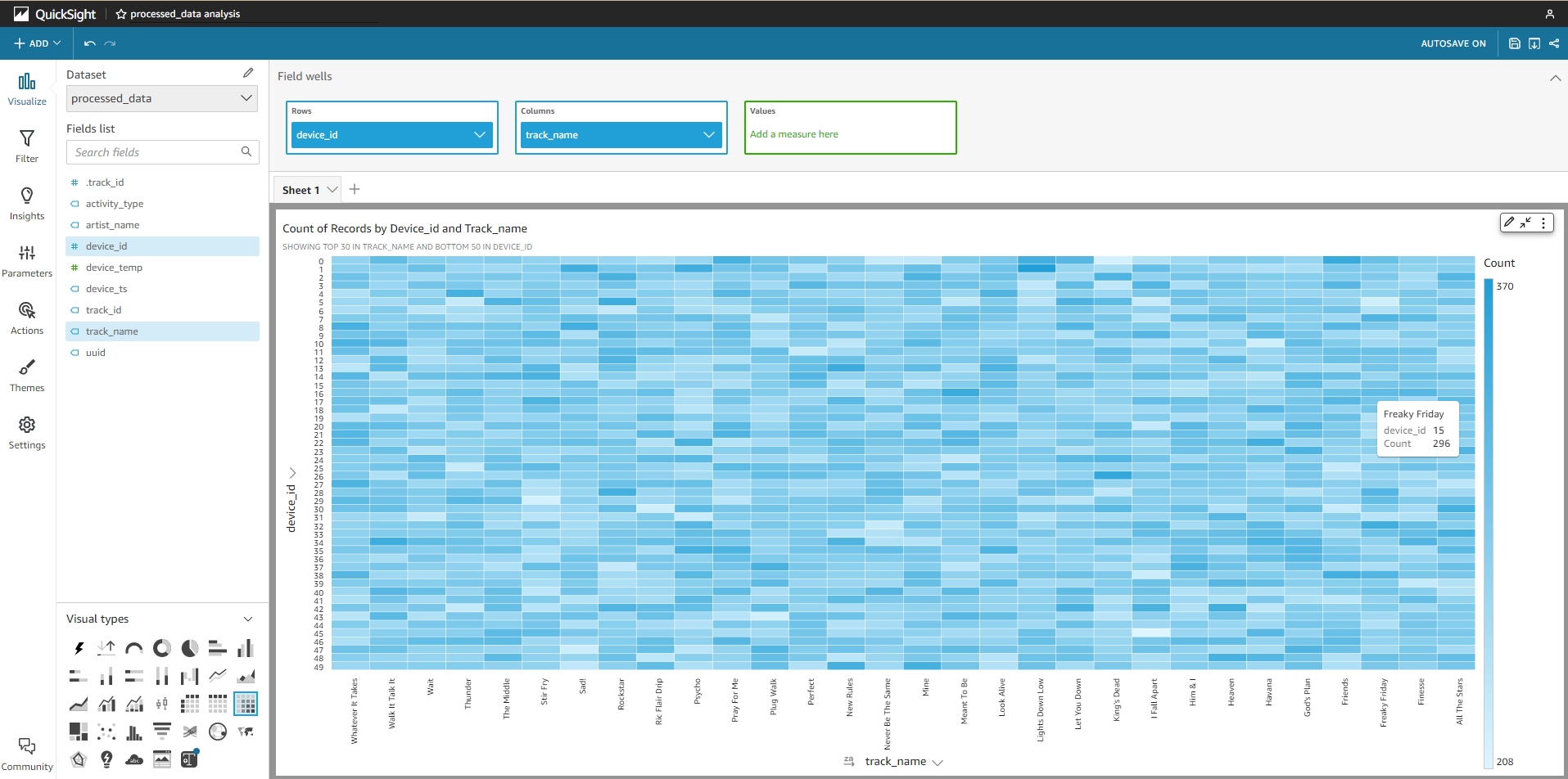Select the pie chart visual type
1568x779 pixels.
coord(190,648)
